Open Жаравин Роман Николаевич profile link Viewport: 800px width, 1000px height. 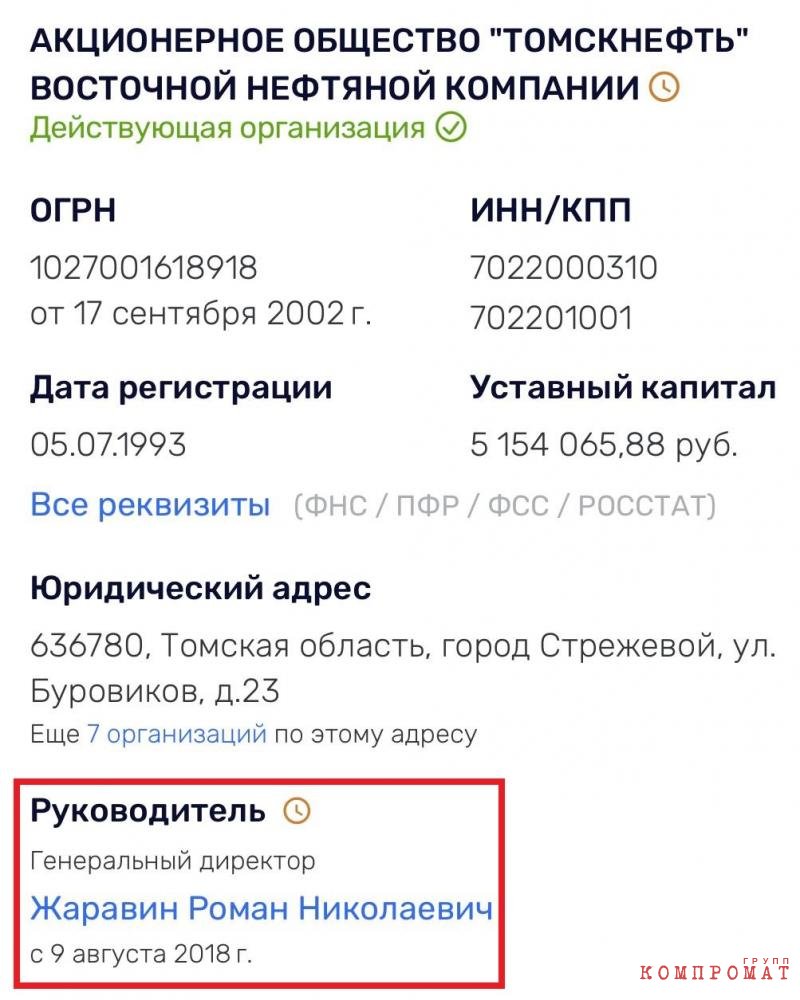(262, 908)
